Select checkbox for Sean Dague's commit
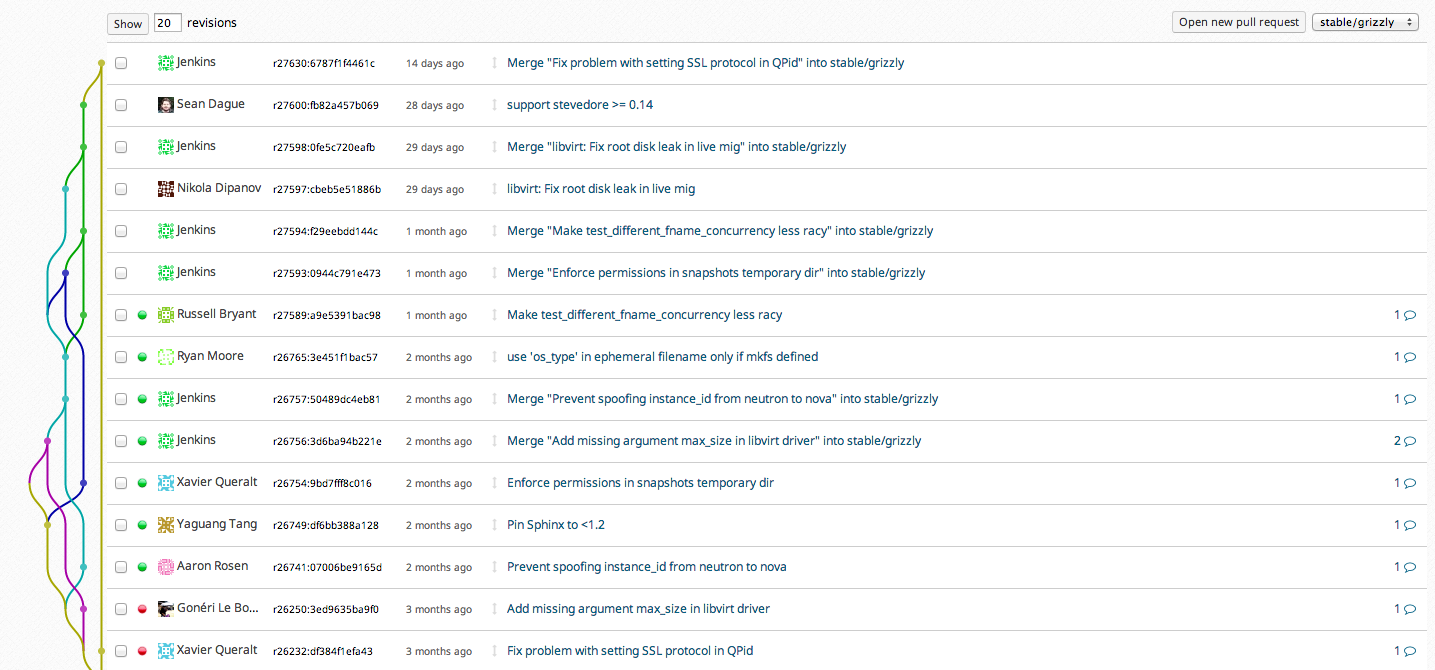This screenshot has width=1435, height=670. tap(121, 105)
